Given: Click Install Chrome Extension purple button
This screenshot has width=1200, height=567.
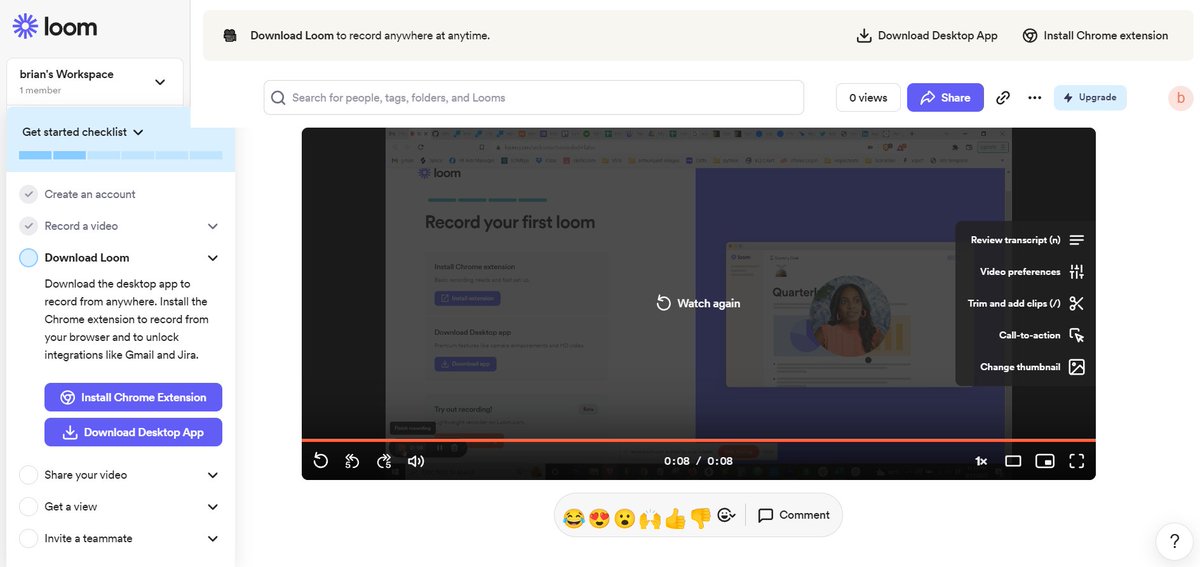Looking at the screenshot, I should point(133,397).
